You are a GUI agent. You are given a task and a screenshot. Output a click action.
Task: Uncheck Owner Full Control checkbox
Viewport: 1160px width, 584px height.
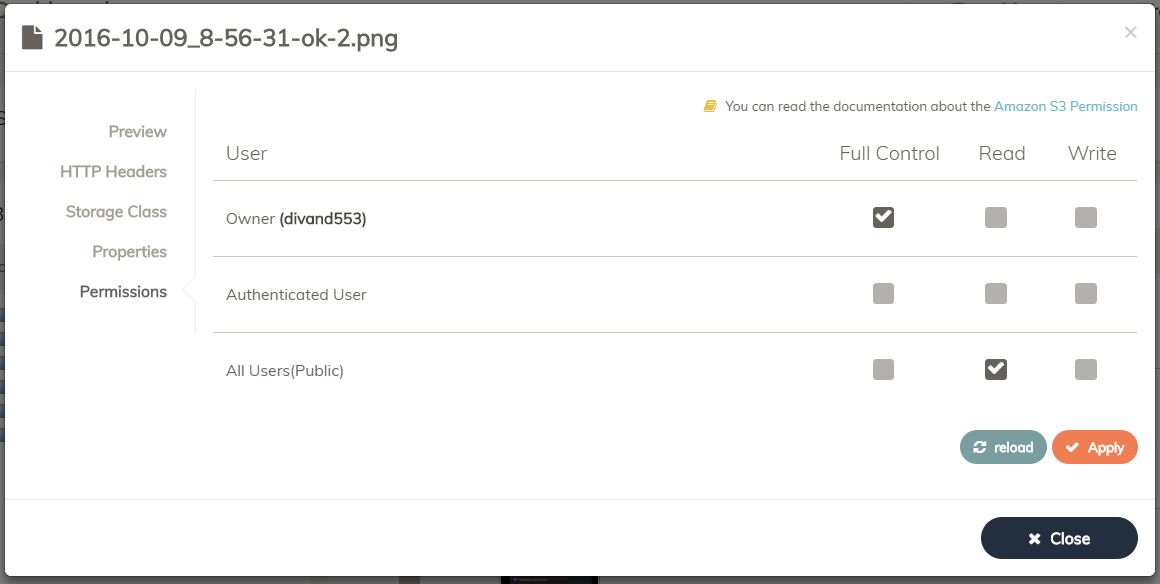point(883,217)
